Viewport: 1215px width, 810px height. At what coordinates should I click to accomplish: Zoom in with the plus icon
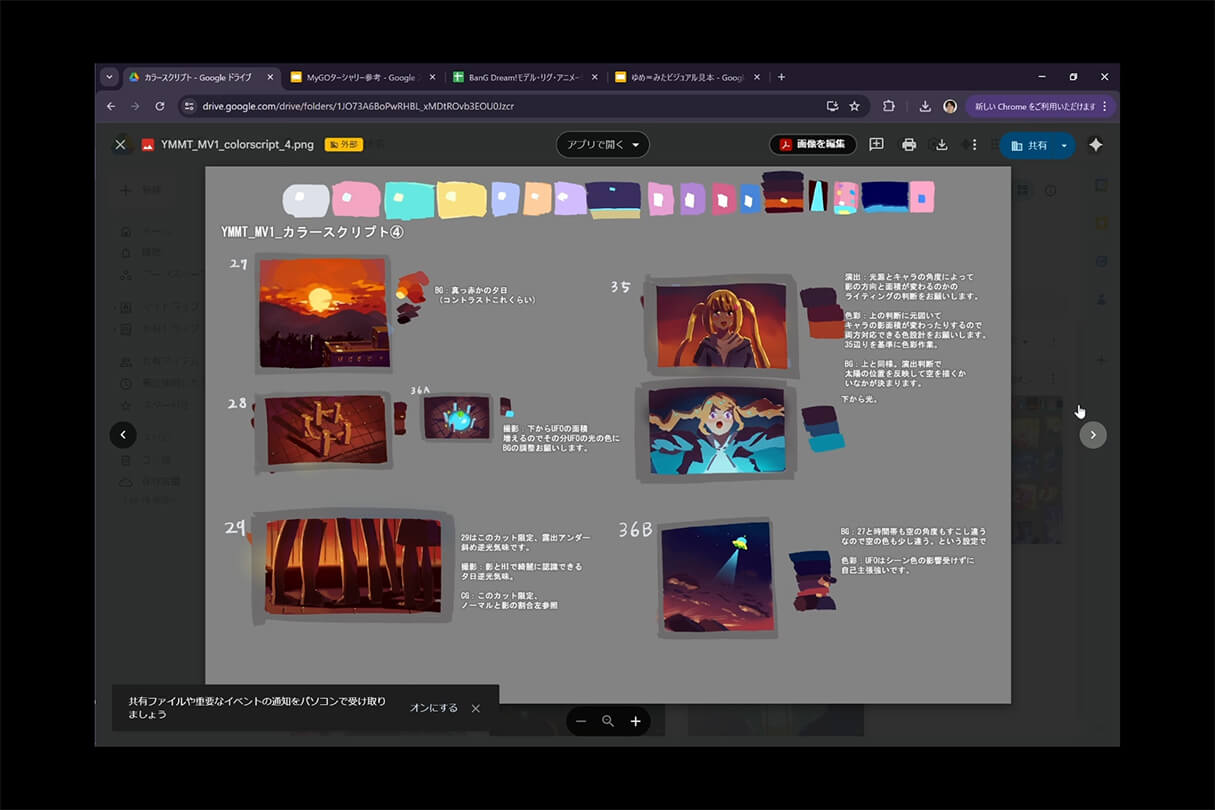(635, 721)
